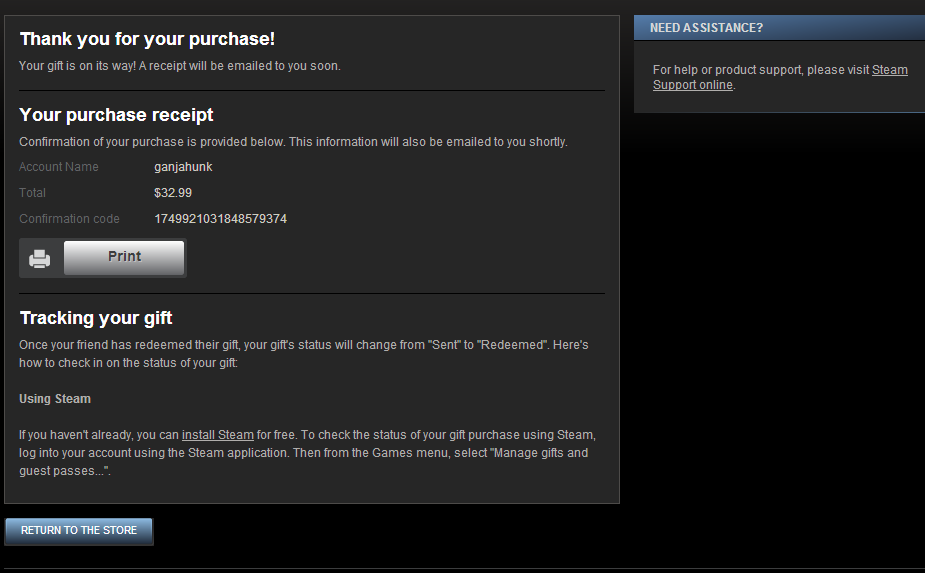This screenshot has width=925, height=573.
Task: Click the account name ganjahunk
Action: (183, 167)
